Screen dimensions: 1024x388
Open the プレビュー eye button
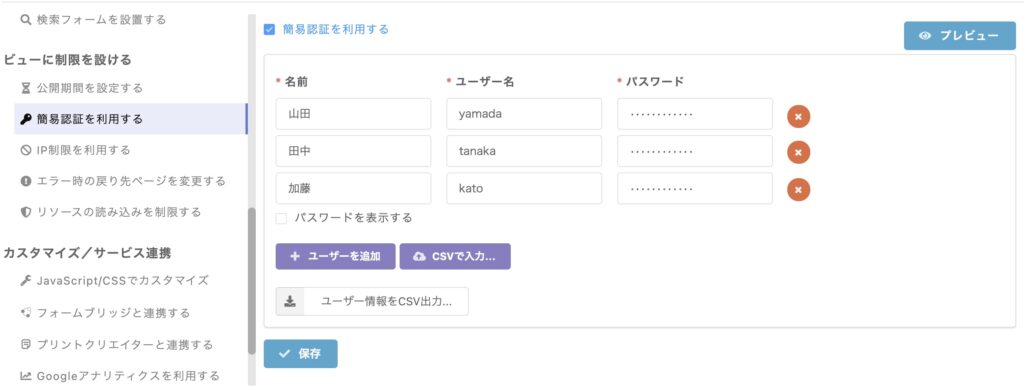coord(959,36)
